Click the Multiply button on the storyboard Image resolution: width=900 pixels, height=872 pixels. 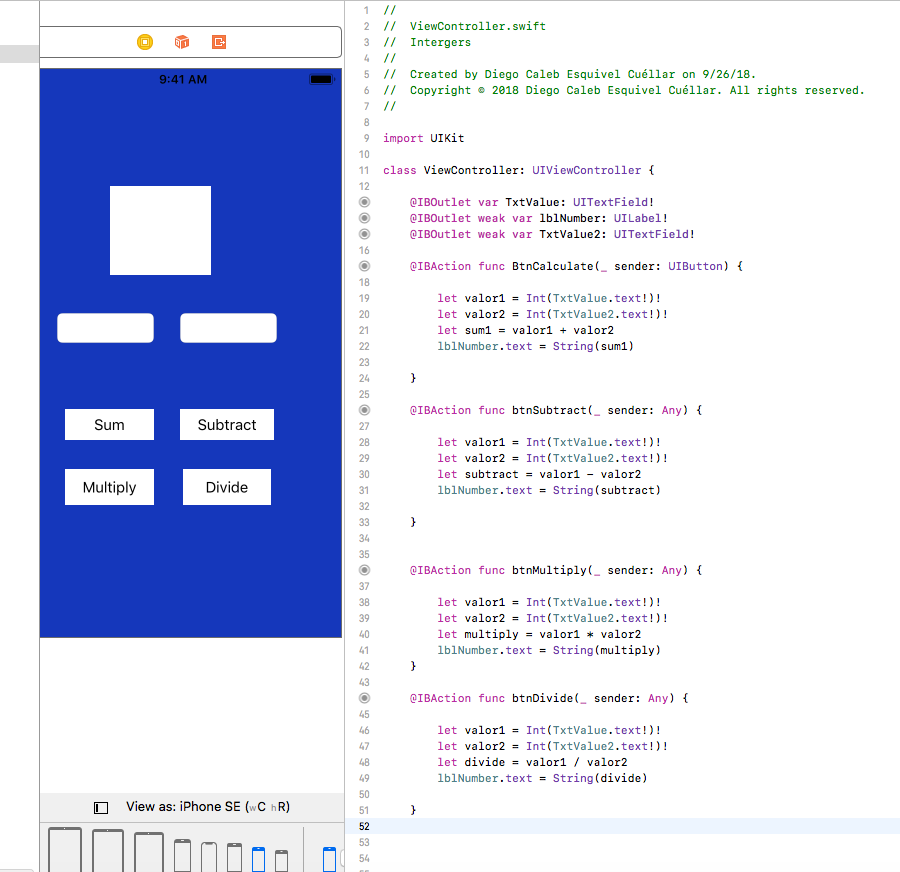coord(109,487)
